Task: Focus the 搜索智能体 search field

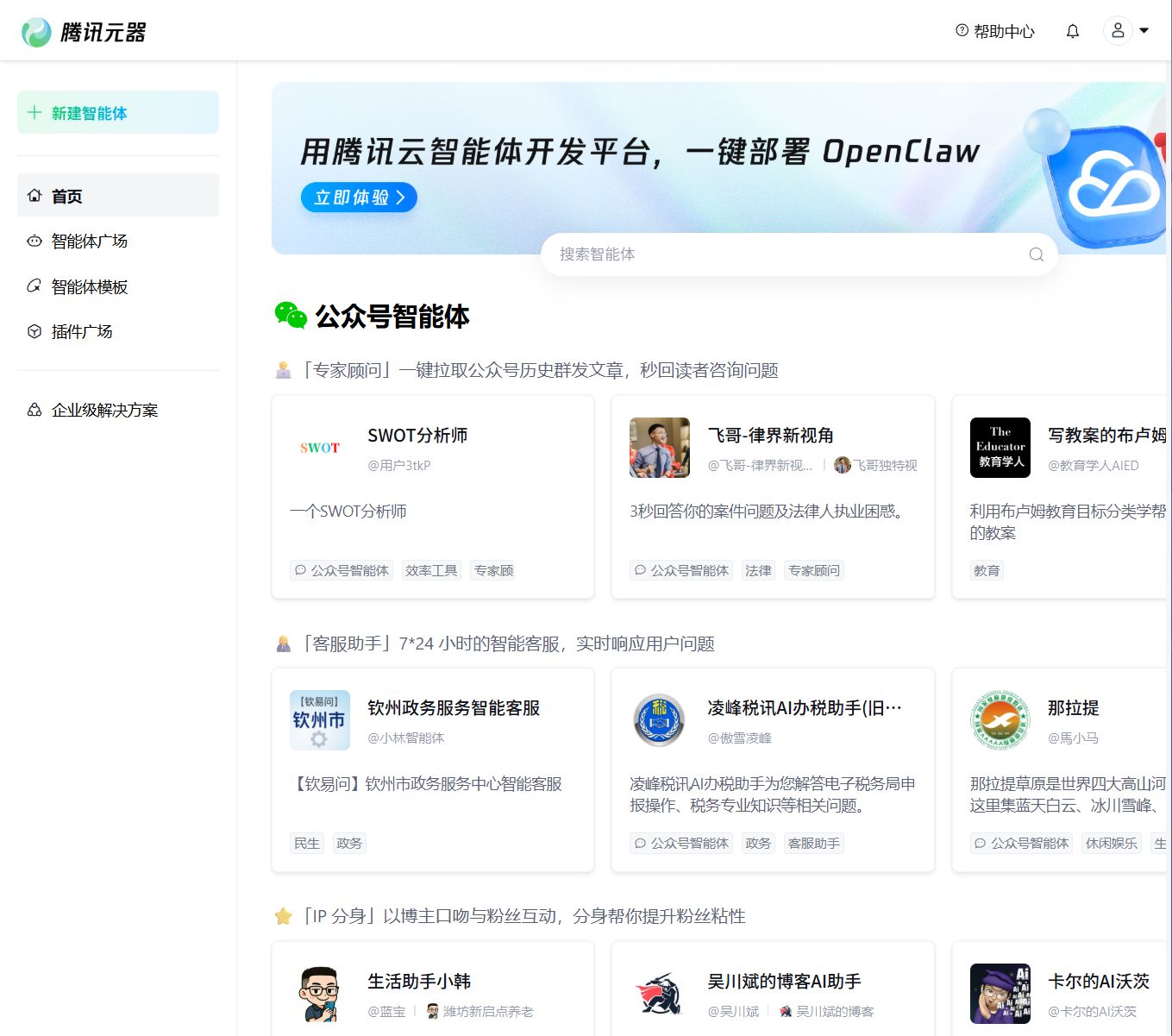Action: (799, 254)
